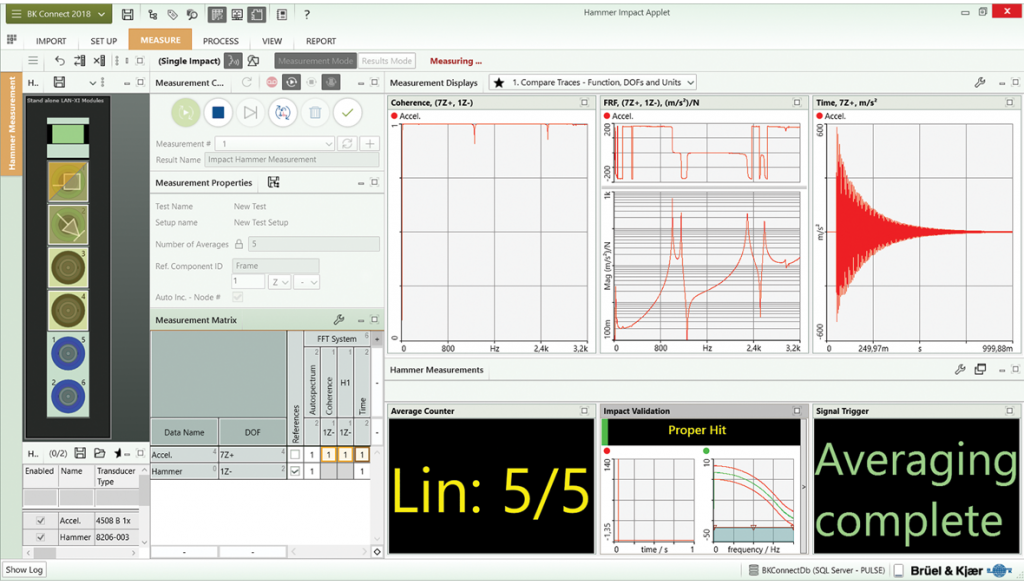Toggle the Hammer reference checkbox in Measurement Matrix
This screenshot has height=585, width=1024.
pyautogui.click(x=294, y=471)
